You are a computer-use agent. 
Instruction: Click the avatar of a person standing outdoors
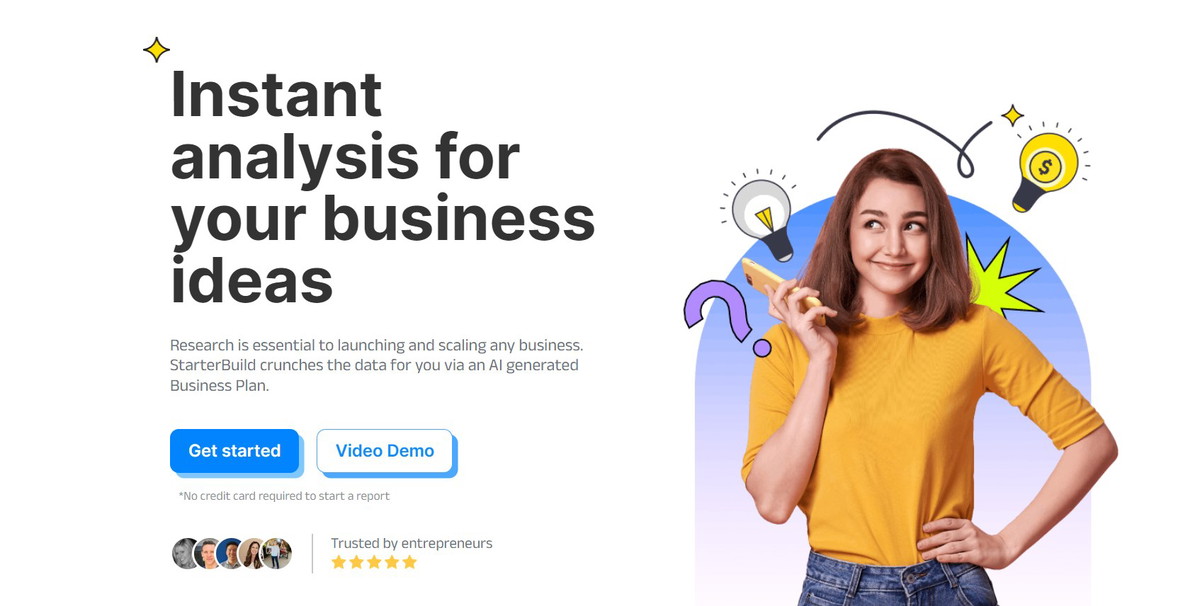point(276,553)
